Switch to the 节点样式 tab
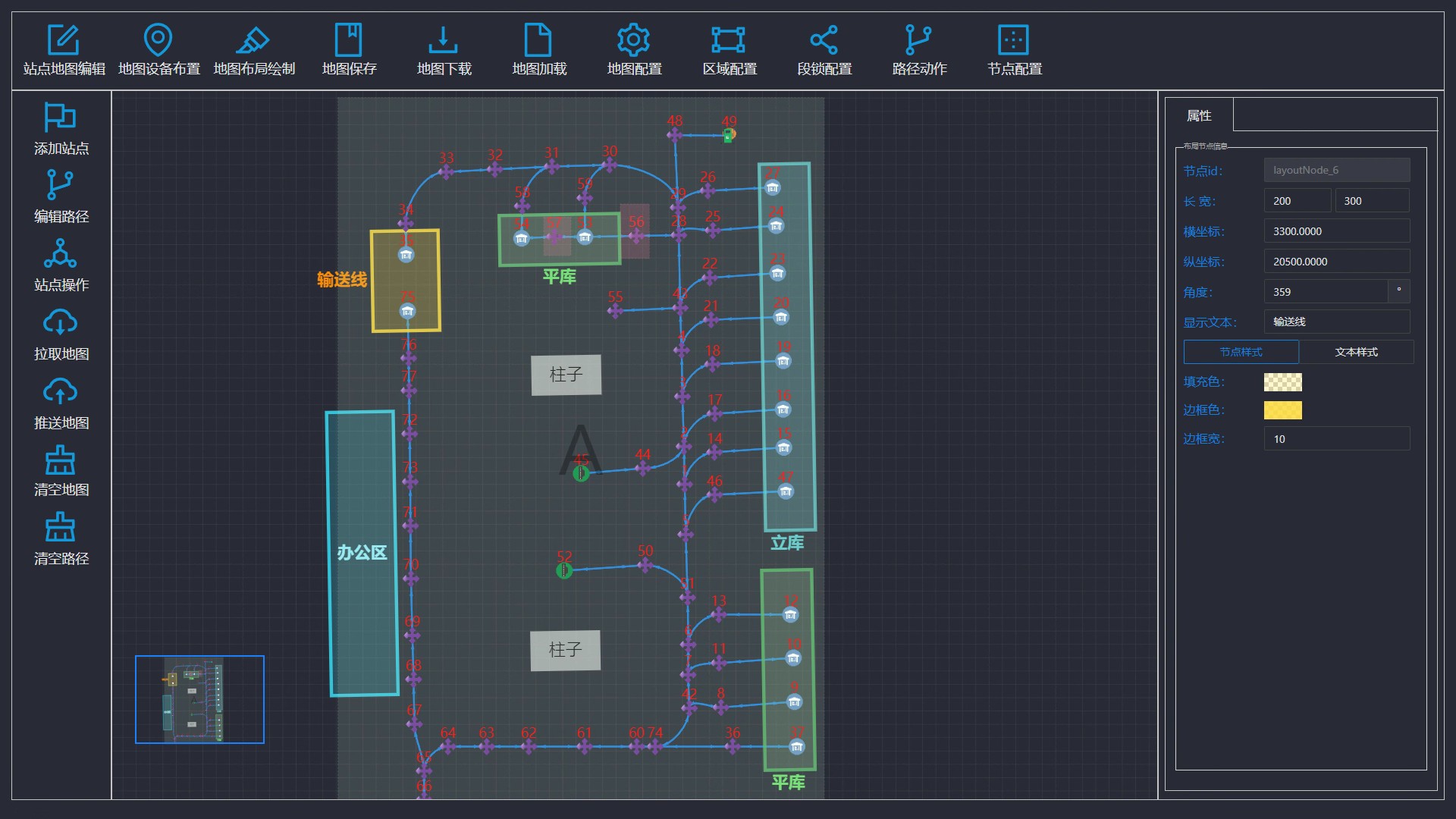This screenshot has width=1456, height=819. [x=1241, y=352]
